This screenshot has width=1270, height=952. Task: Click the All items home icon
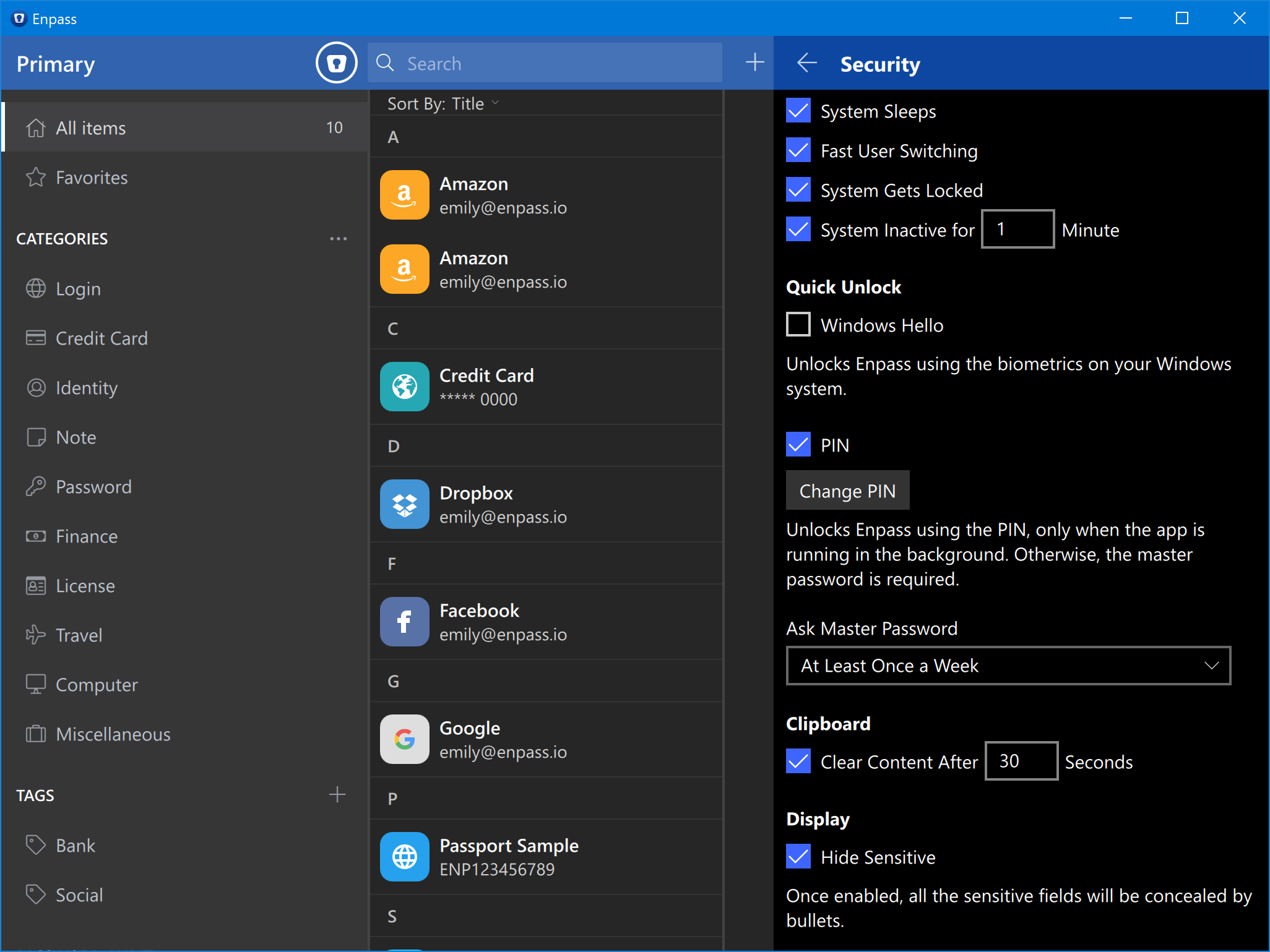click(36, 128)
